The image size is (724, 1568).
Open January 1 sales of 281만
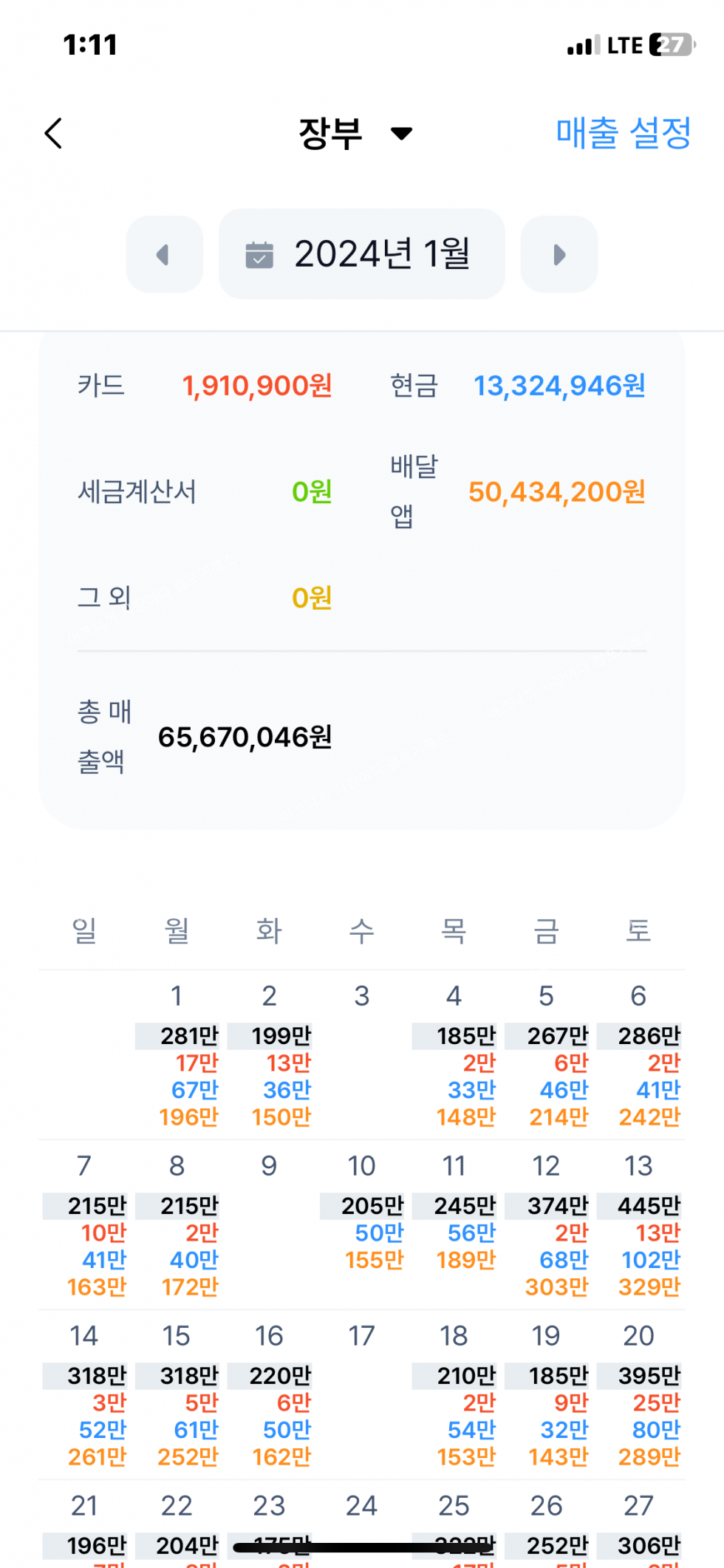tap(178, 1057)
